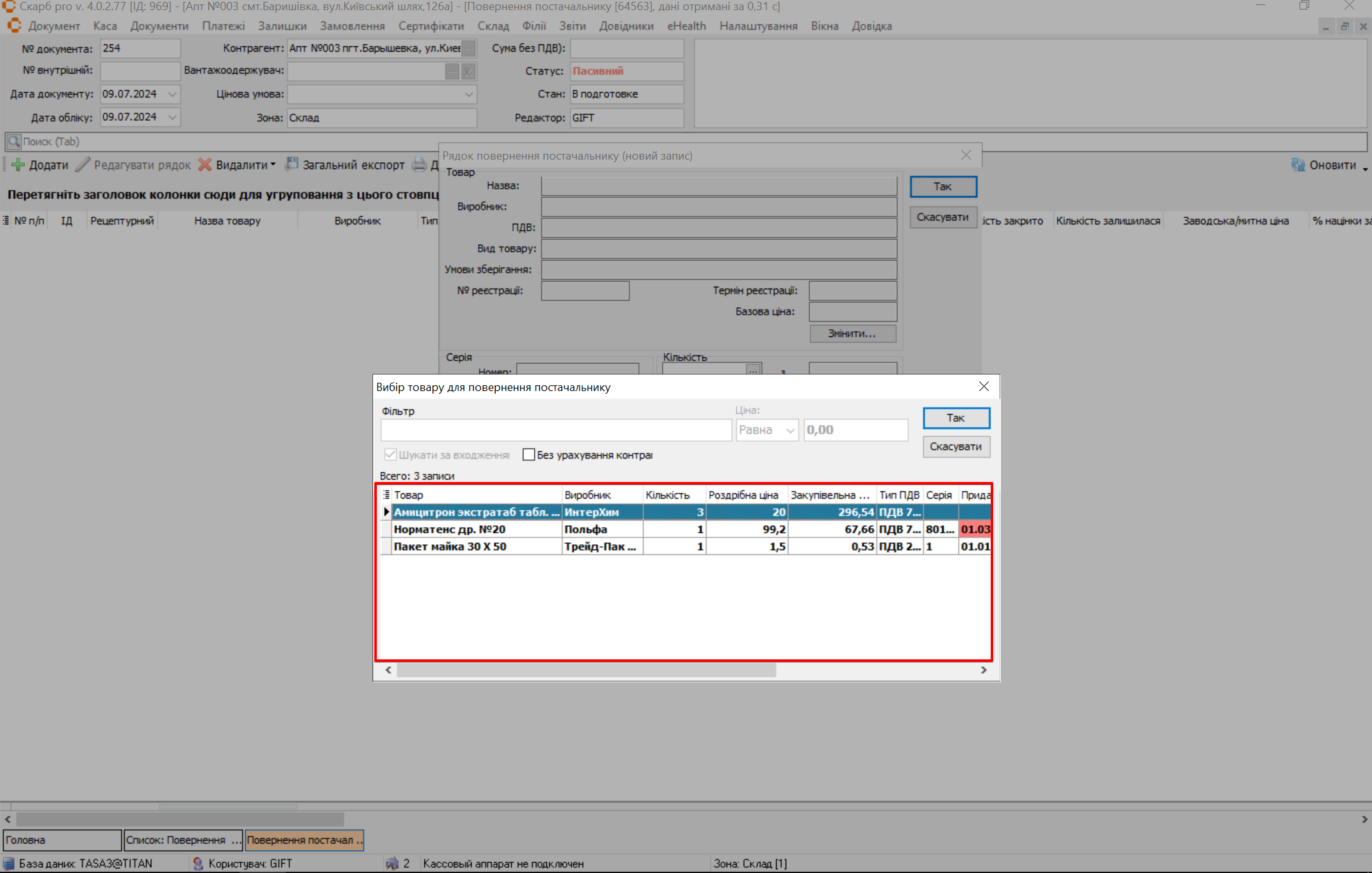Click the Загальний експорт save icon
Screen dimensions: 1372x873
click(x=292, y=165)
